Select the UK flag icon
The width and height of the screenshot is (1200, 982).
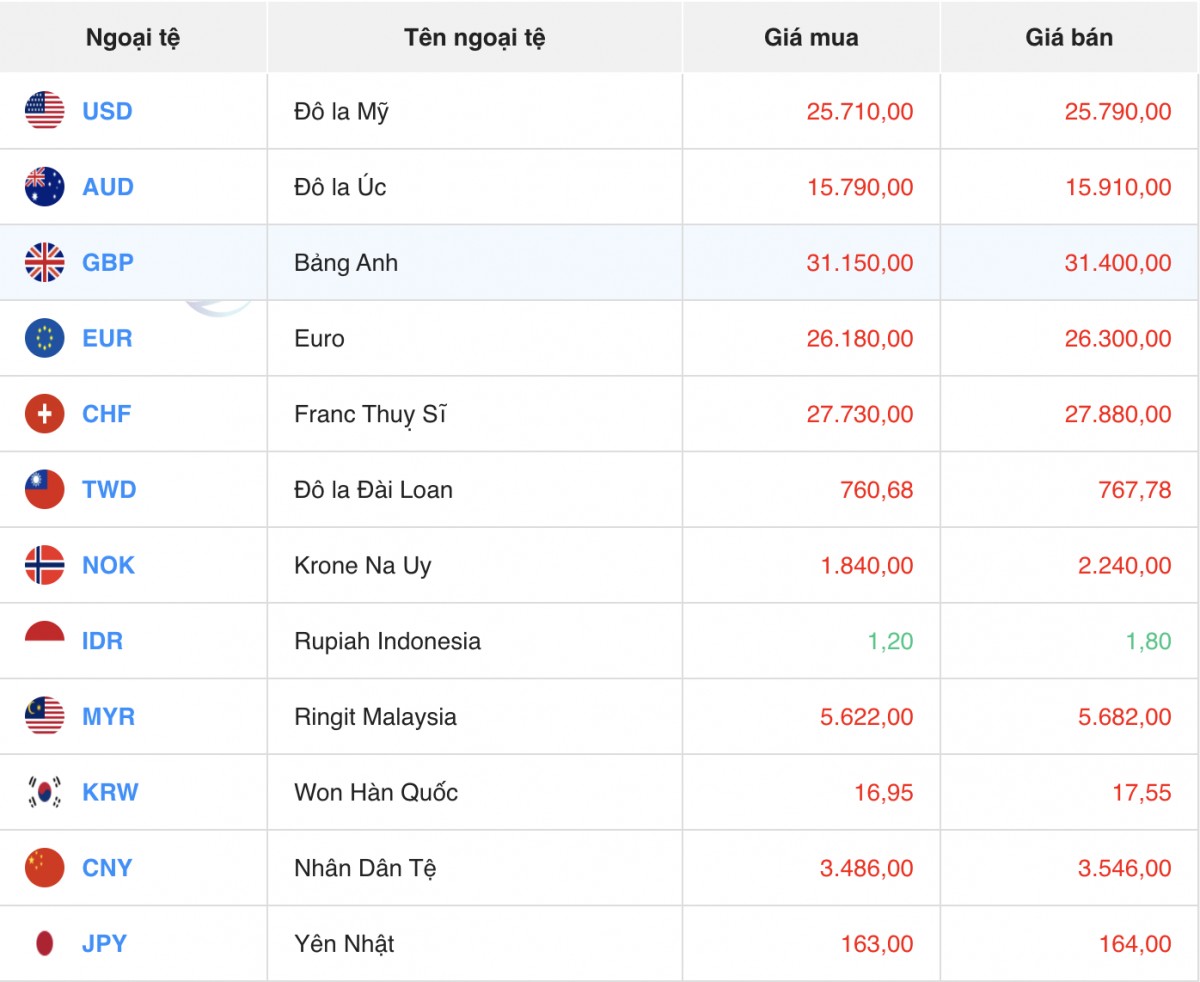[45, 263]
